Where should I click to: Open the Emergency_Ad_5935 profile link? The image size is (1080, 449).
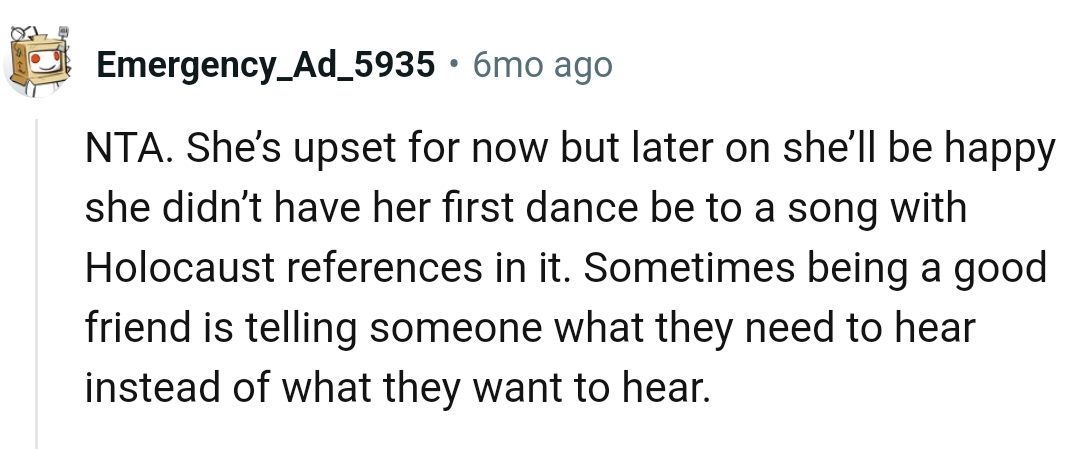point(266,66)
